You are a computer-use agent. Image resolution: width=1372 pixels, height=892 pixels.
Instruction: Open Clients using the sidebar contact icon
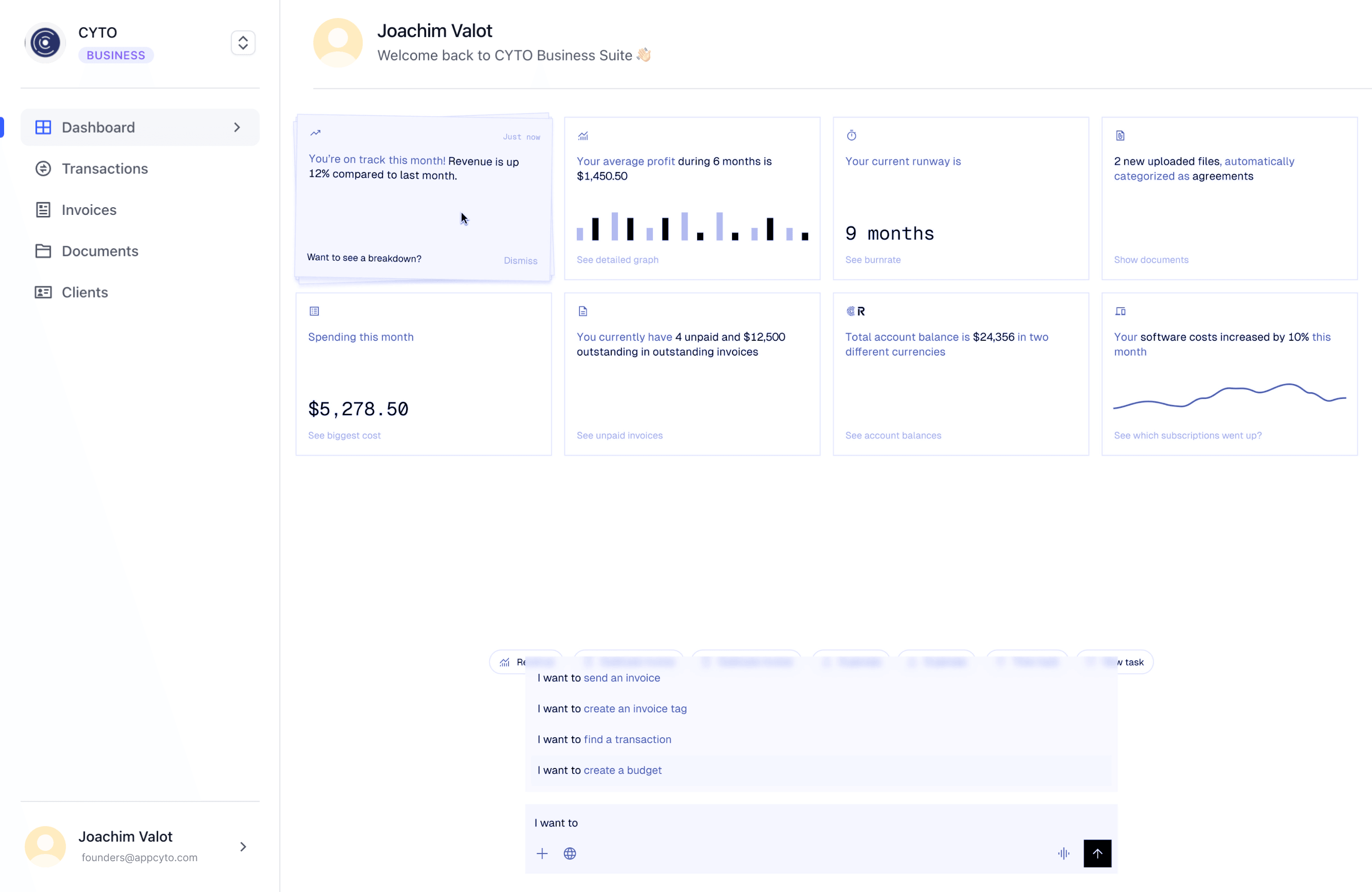(x=43, y=293)
